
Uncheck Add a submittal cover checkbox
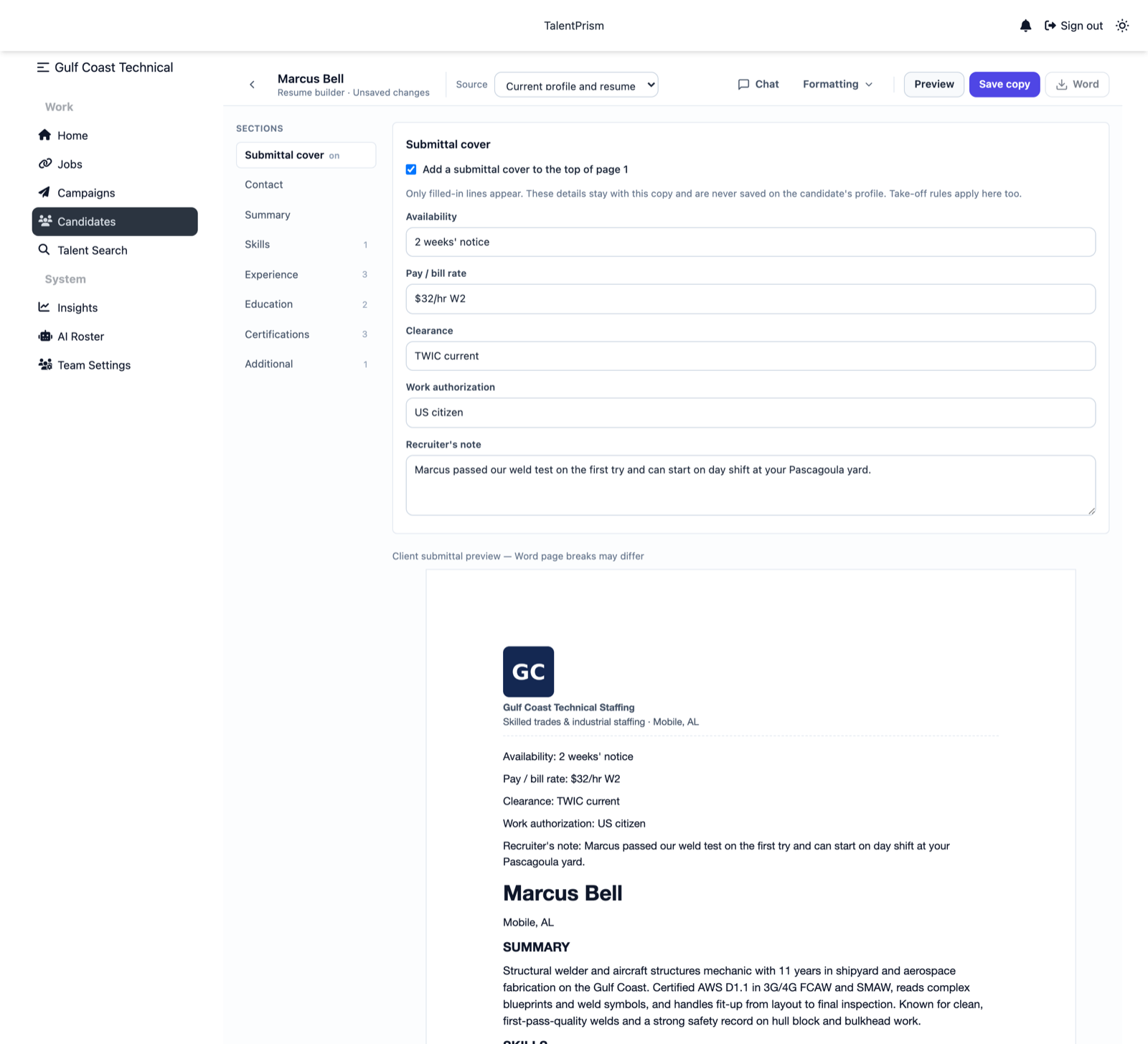(411, 169)
